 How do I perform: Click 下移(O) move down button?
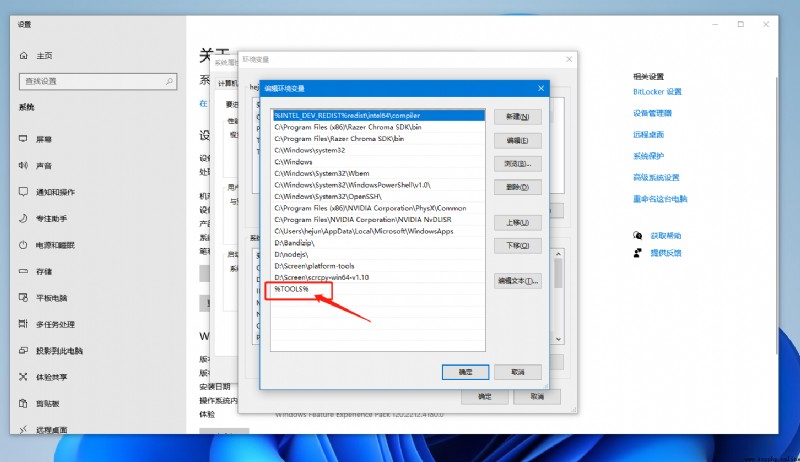pyautogui.click(x=517, y=246)
